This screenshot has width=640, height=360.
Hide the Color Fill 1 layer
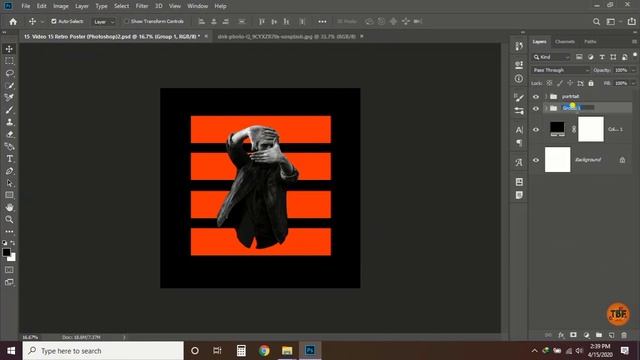[x=536, y=130]
